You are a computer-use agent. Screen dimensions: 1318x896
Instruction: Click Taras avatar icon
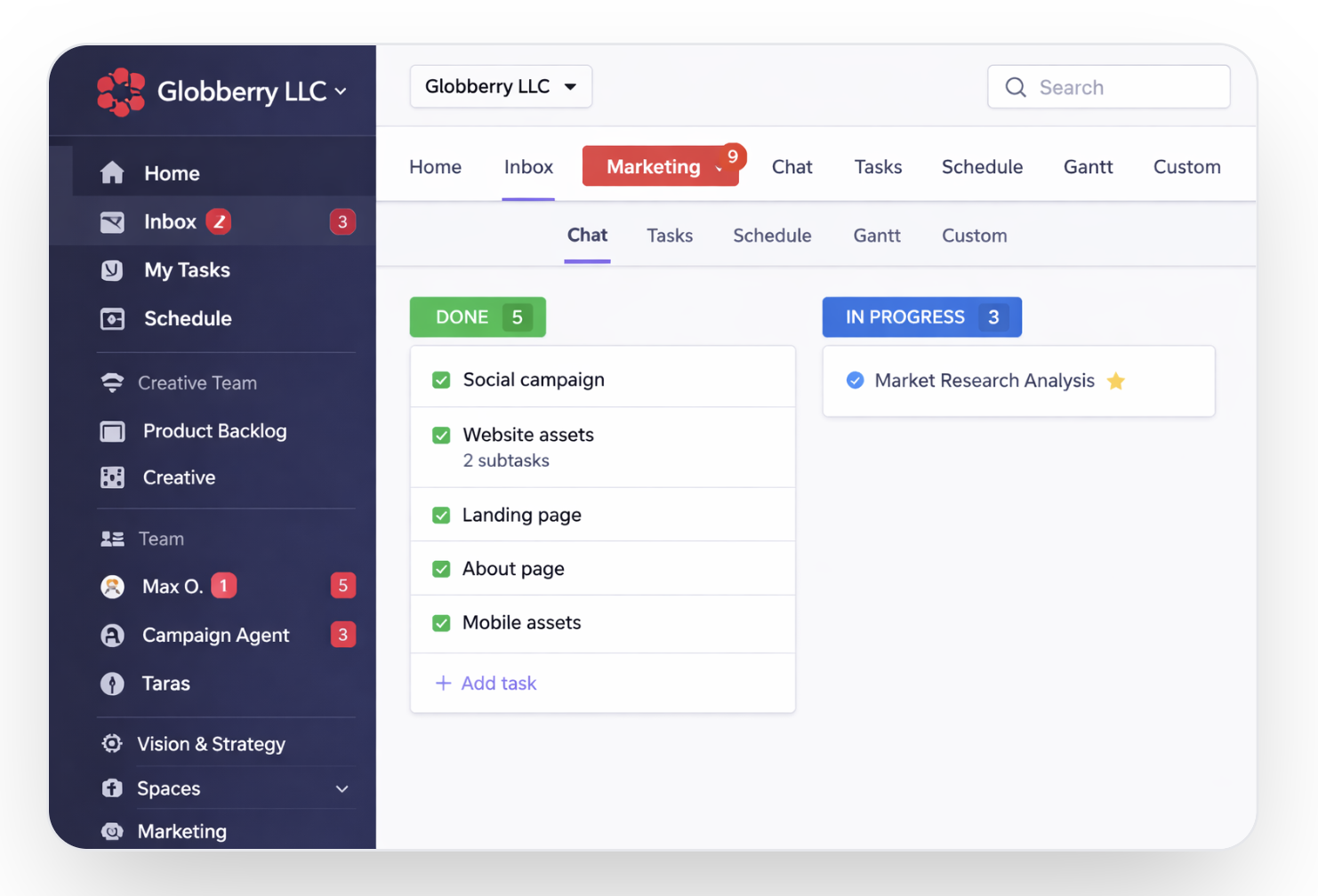(112, 684)
